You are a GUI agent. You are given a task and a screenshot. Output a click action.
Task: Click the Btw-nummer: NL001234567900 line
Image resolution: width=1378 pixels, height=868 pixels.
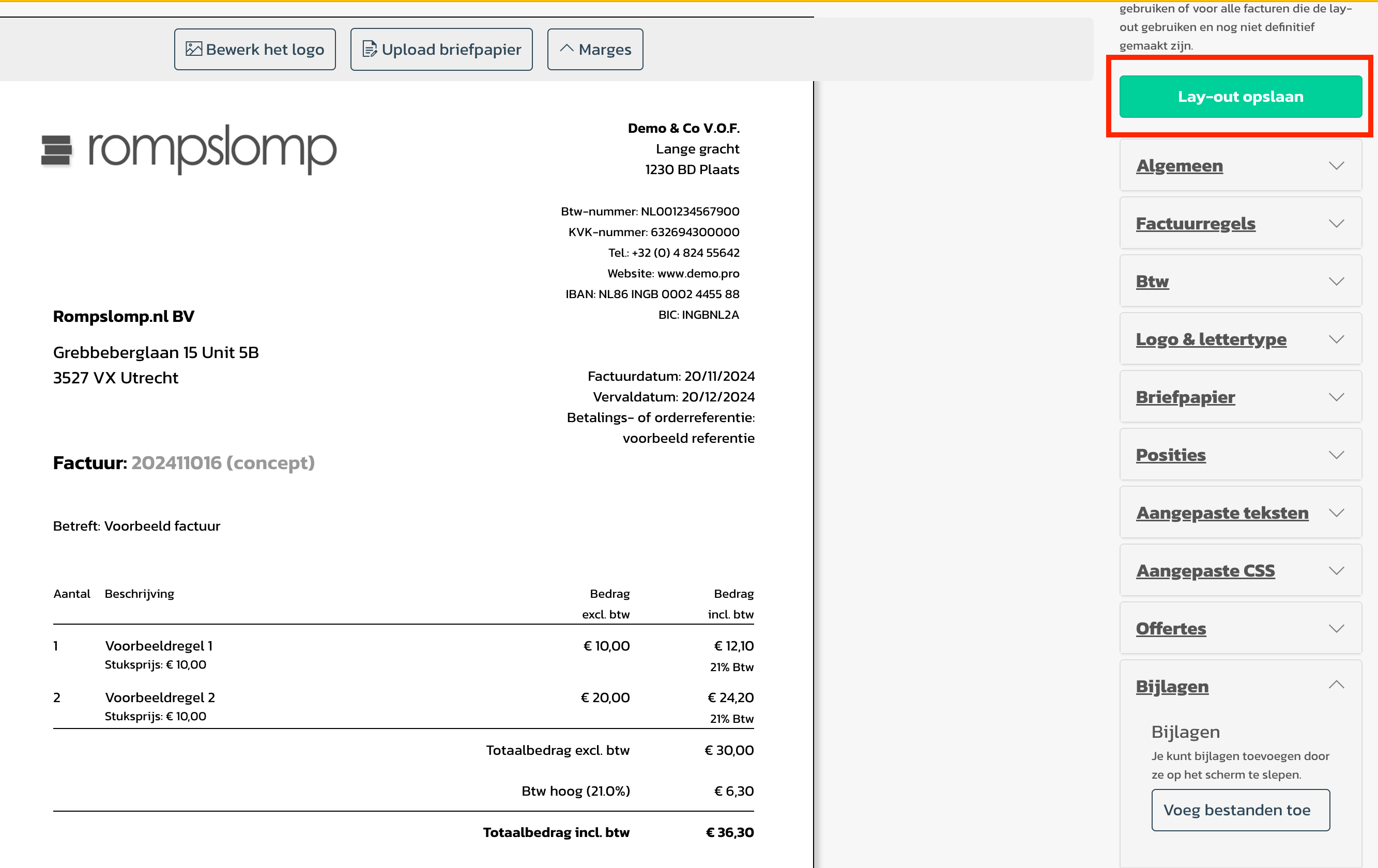pos(650,211)
